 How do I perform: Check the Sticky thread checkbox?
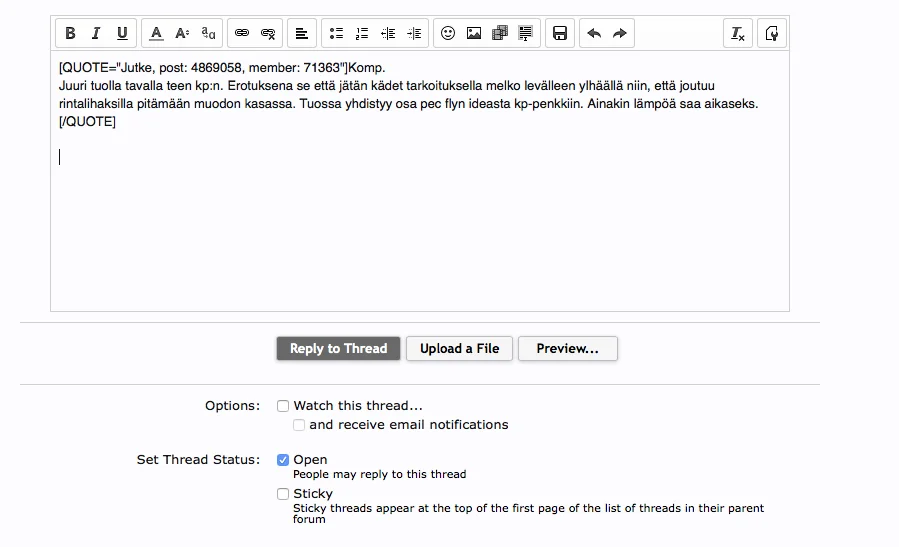point(283,494)
